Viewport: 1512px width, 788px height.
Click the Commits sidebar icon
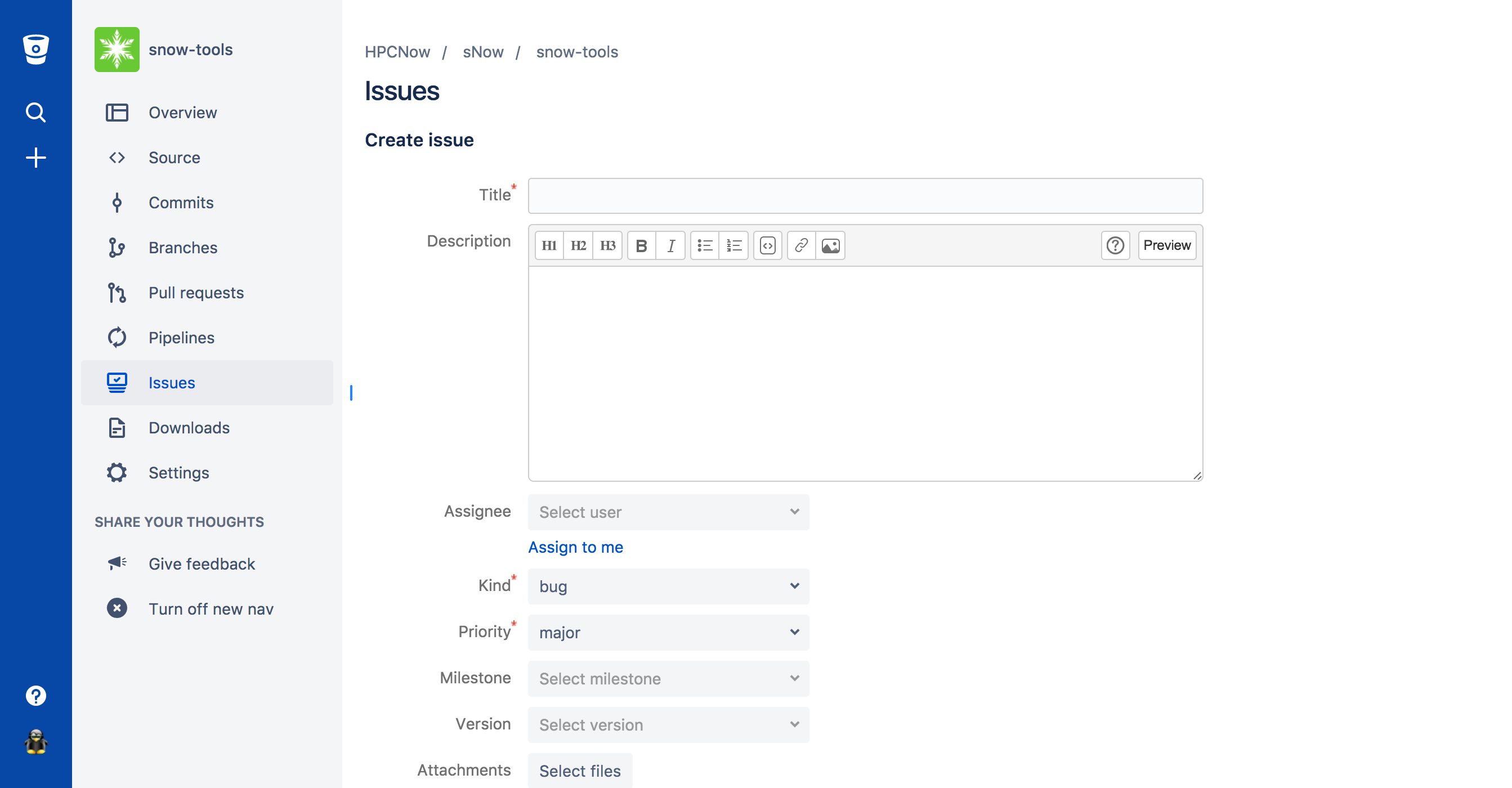[117, 203]
